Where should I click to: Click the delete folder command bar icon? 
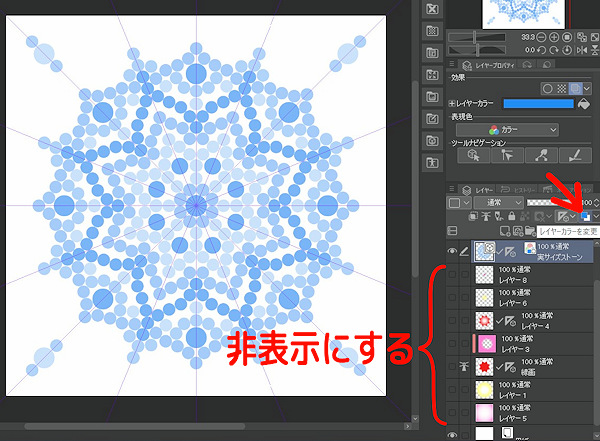click(432, 9)
